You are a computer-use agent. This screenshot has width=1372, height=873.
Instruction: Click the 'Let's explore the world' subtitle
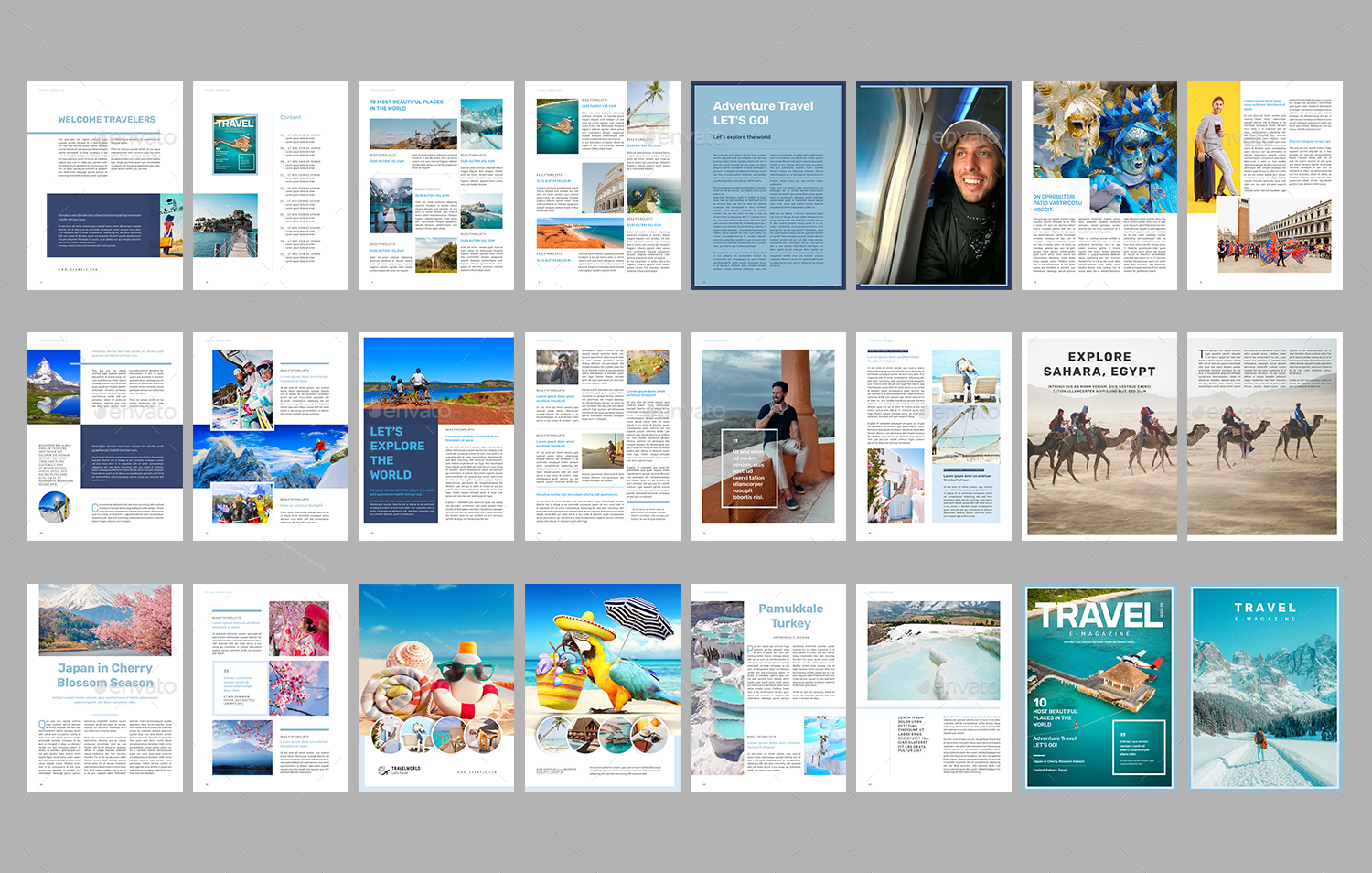point(744,137)
